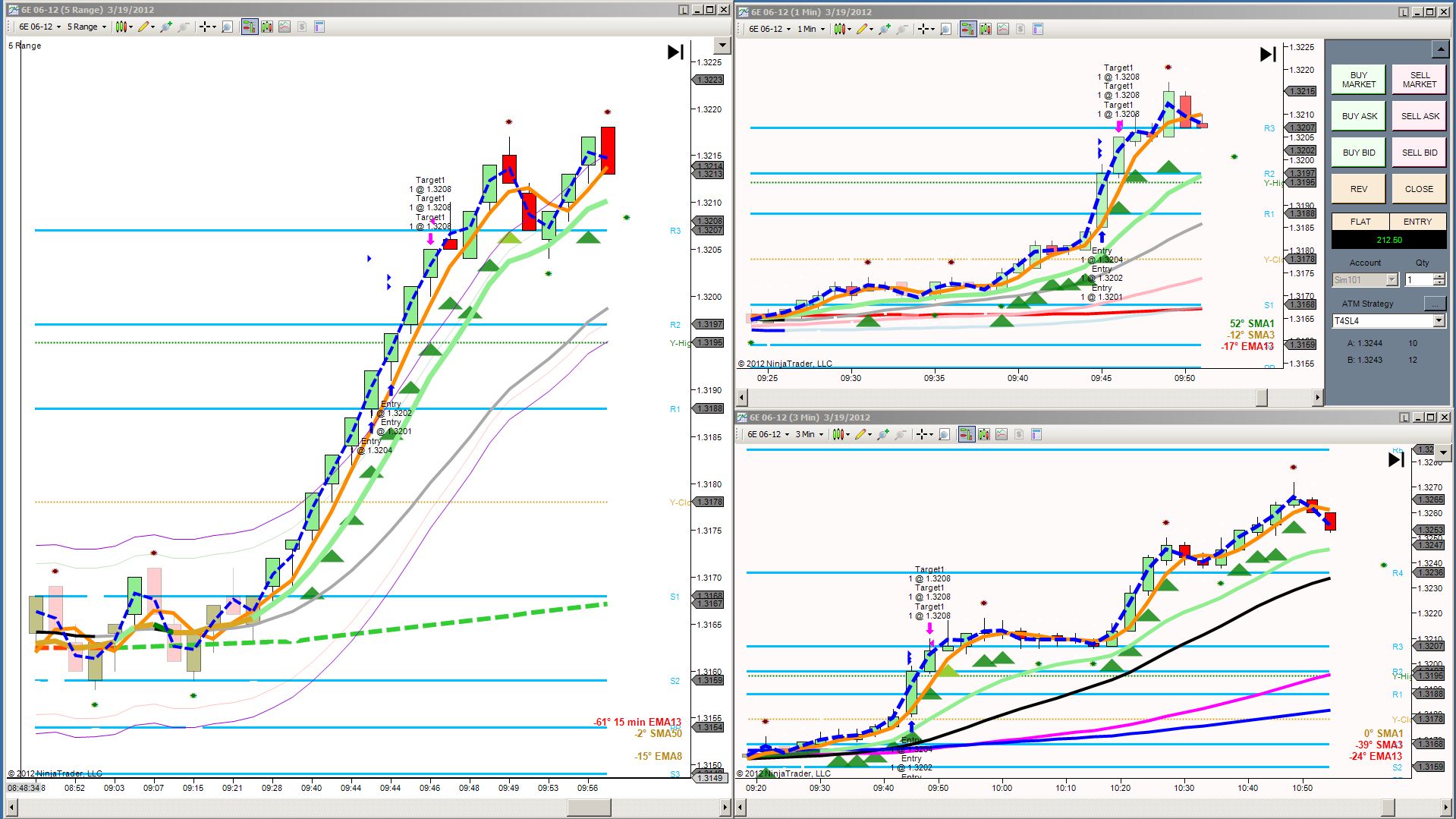This screenshot has height=819, width=1456.
Task: Click Connect data icon in 1 Min toolbar
Action: click(x=885, y=29)
